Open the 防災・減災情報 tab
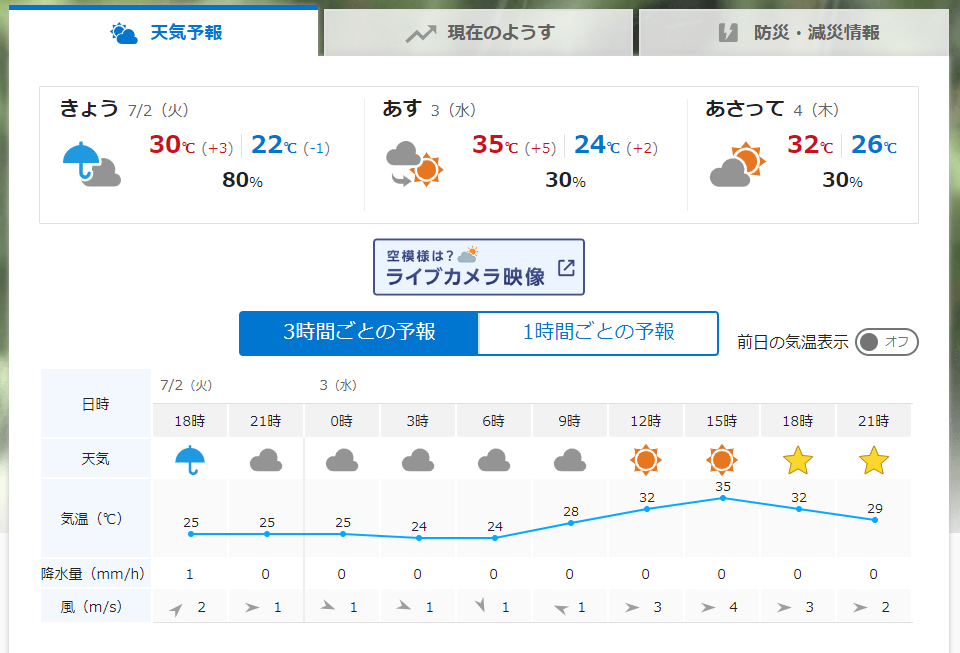 point(797,33)
